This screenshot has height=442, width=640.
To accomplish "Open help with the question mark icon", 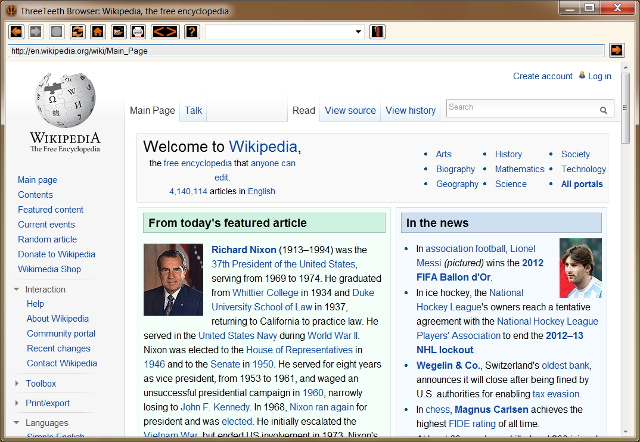I will [191, 31].
